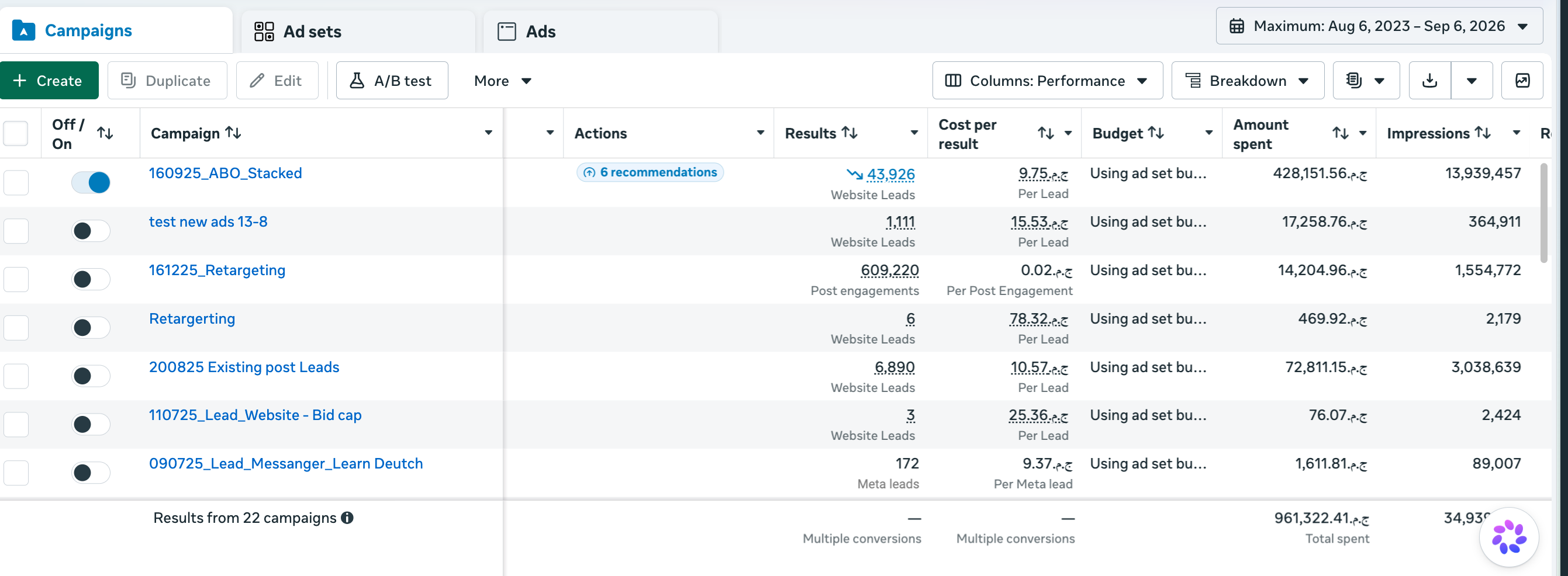Switch to the Ads tab
The image size is (1568, 576).
600,32
